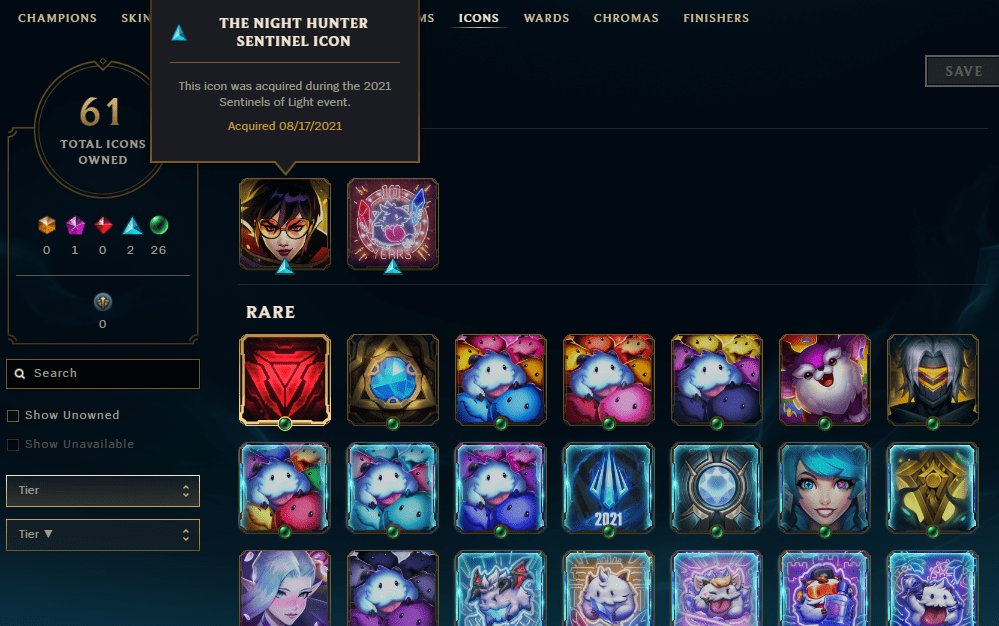
Task: Enable the Show Unowned checkbox
Action: [13, 416]
